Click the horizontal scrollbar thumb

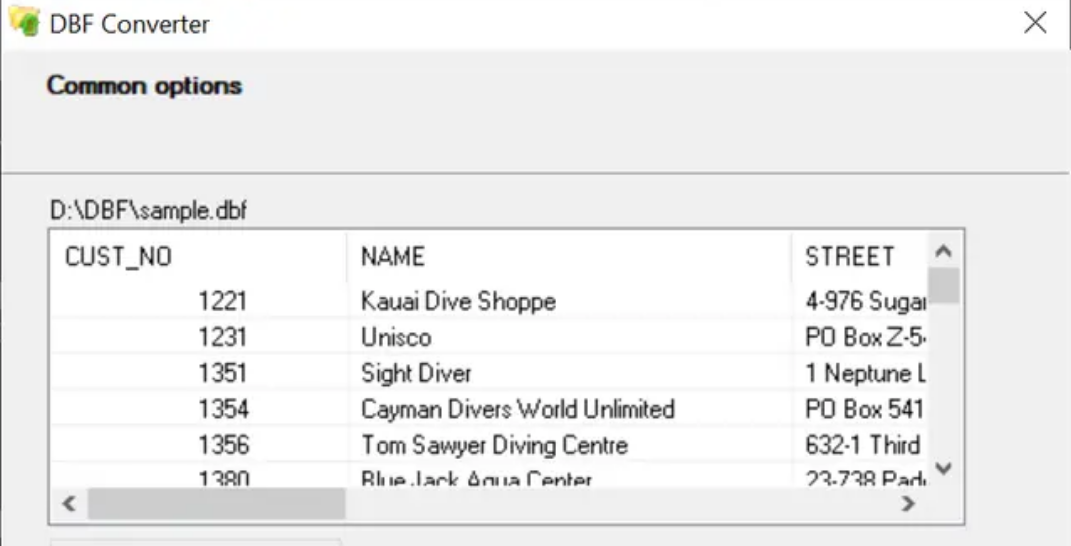(x=216, y=505)
